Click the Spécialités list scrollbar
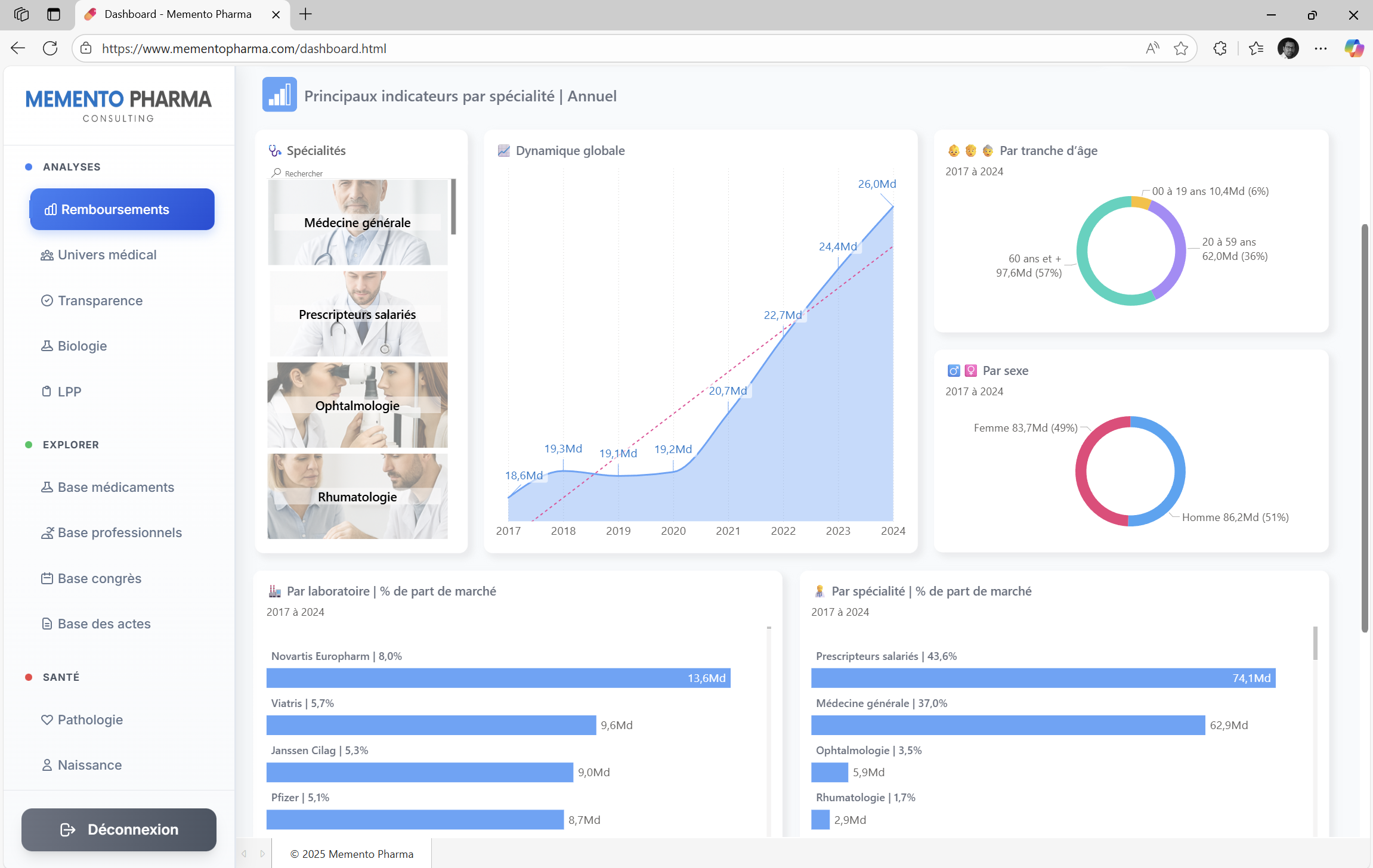 [x=453, y=207]
